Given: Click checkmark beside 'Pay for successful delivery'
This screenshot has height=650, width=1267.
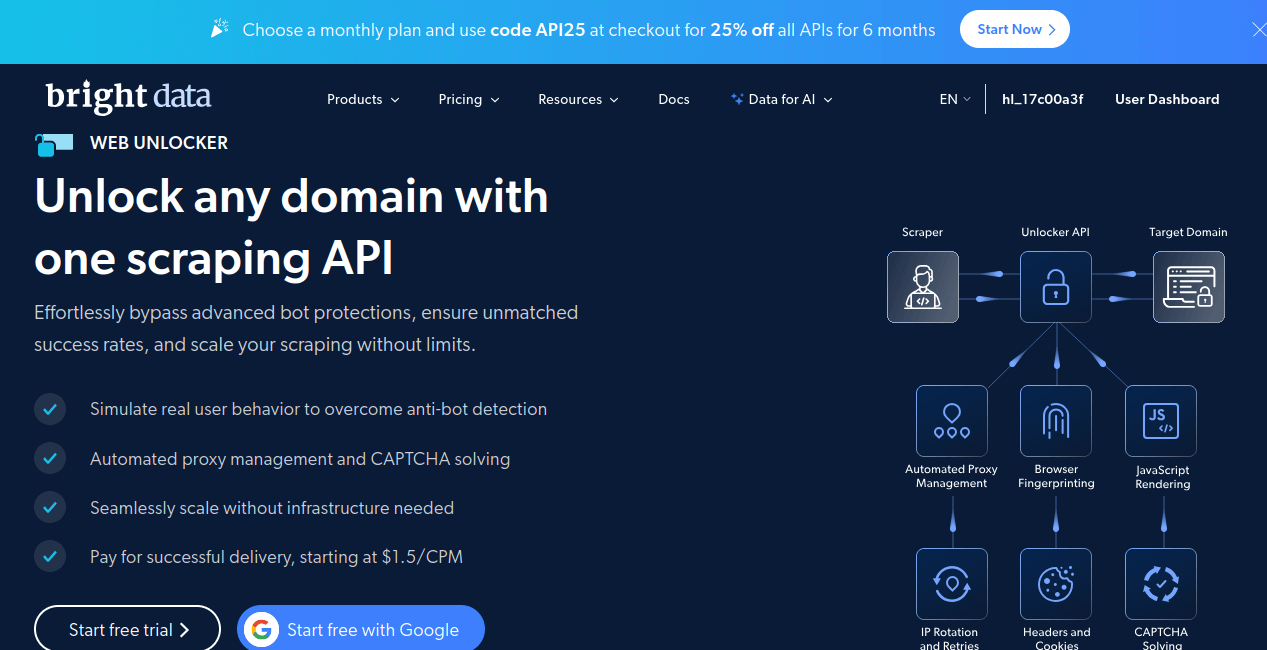Looking at the screenshot, I should (50, 556).
